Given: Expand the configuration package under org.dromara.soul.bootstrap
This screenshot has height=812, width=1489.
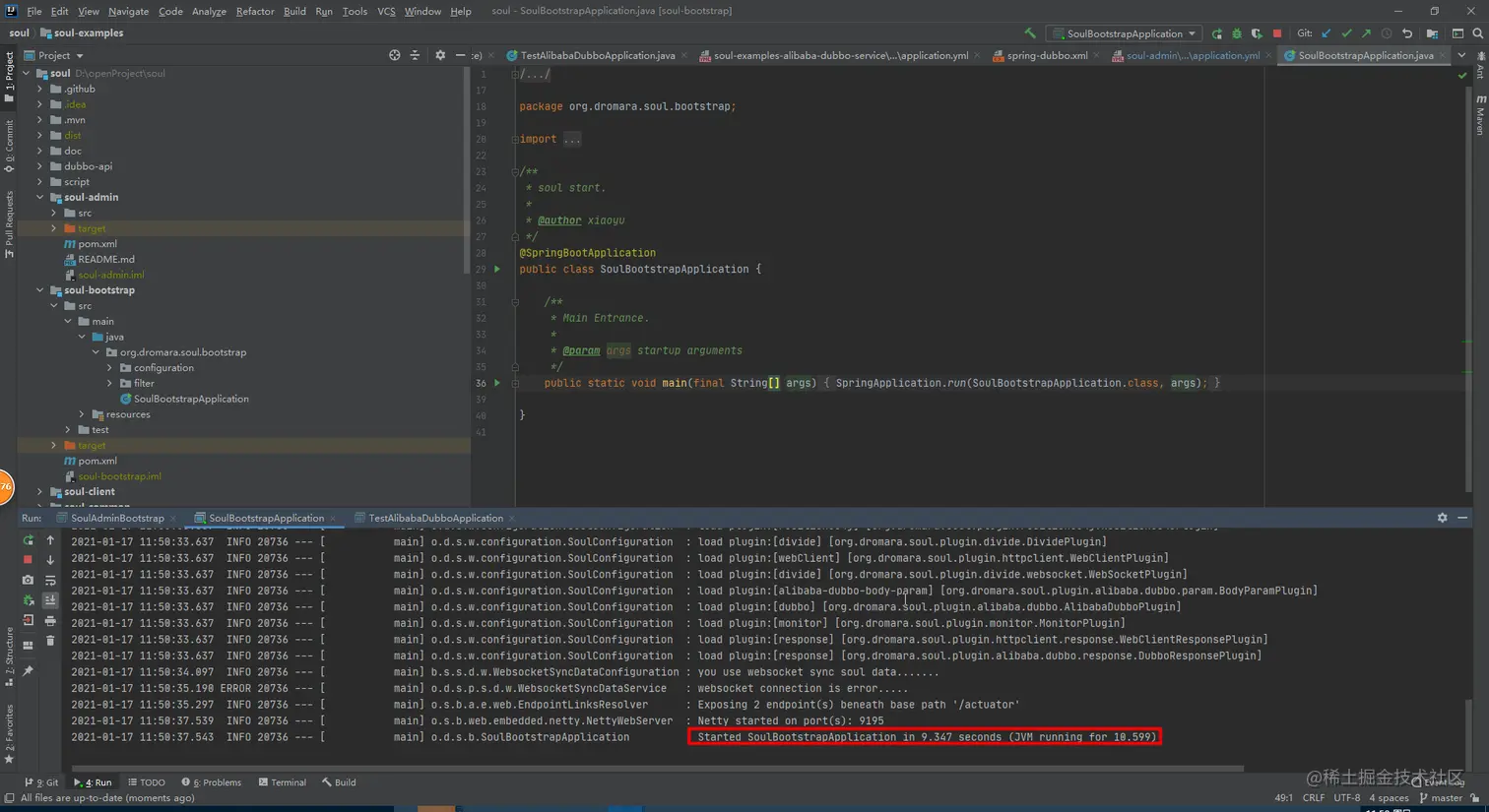Looking at the screenshot, I should [109, 368].
